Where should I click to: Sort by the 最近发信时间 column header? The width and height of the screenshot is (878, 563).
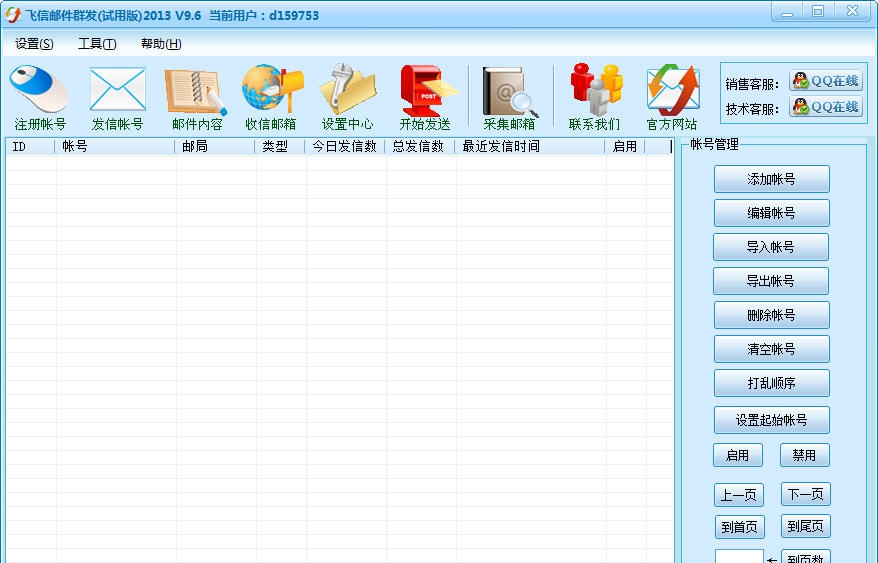pos(530,147)
